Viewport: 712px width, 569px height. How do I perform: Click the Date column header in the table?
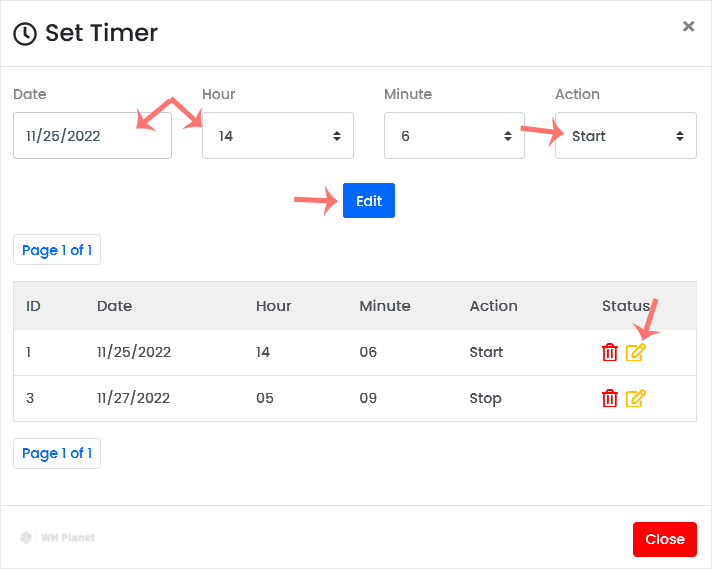click(x=114, y=306)
